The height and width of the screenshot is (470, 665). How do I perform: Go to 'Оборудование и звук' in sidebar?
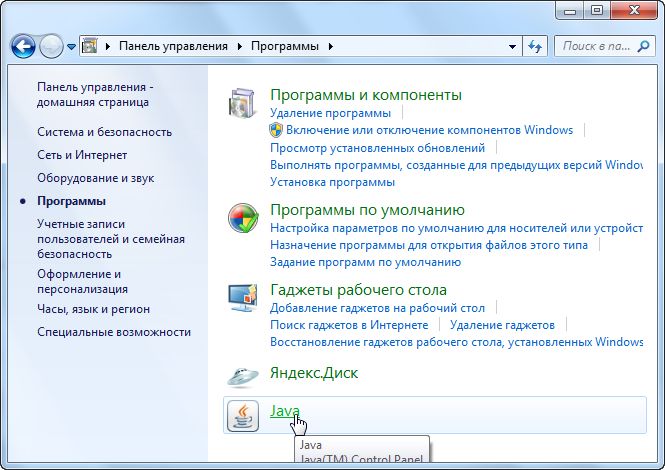pos(96,178)
